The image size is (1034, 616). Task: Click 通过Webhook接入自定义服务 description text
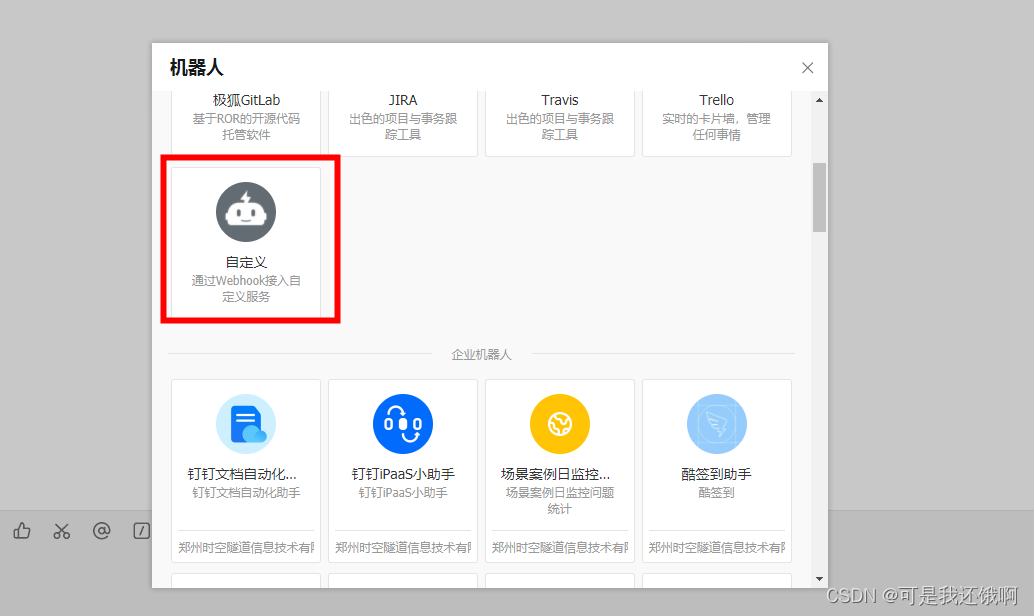246,289
